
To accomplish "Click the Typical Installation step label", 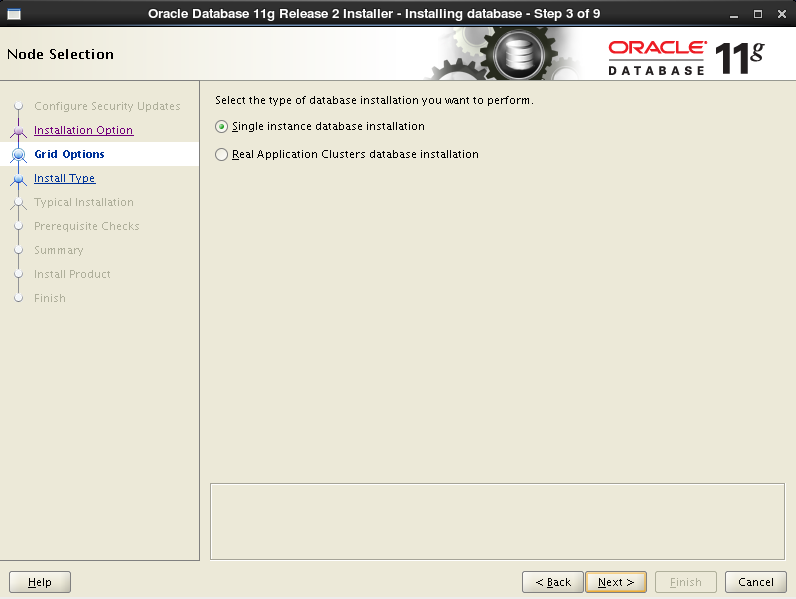I will 84,202.
